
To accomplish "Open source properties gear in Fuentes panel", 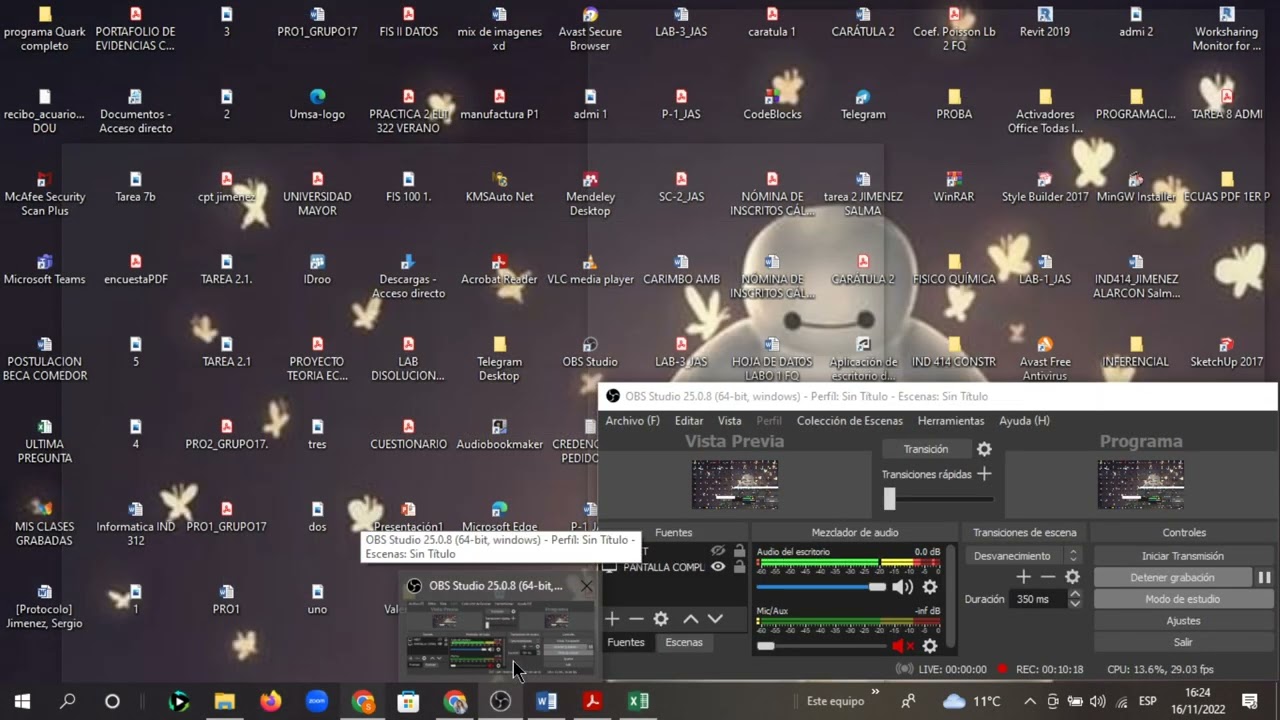I will 661,619.
